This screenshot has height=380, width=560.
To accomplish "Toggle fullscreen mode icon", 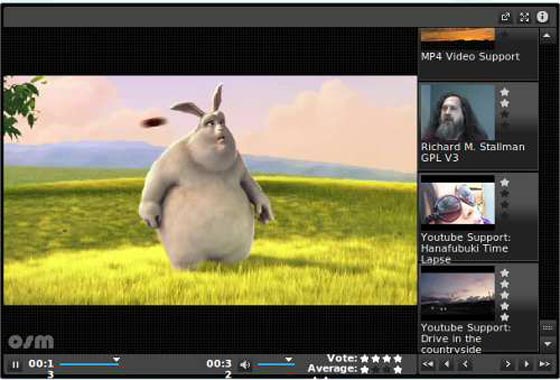I will (x=524, y=17).
